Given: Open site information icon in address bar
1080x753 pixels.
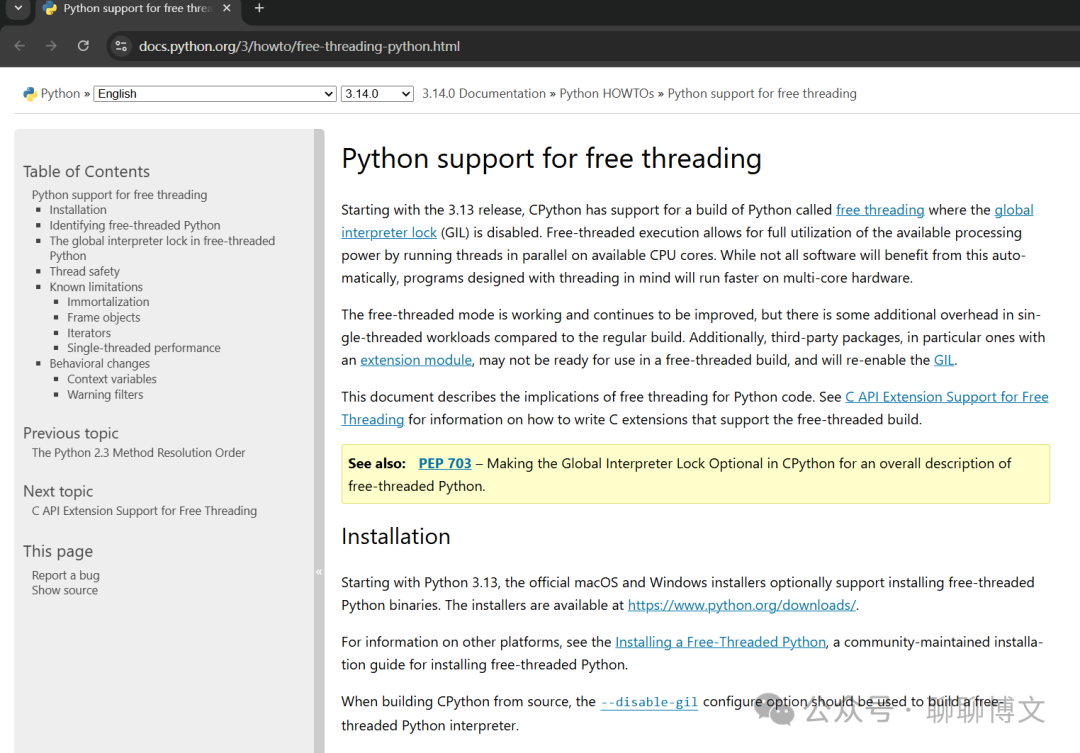Looking at the screenshot, I should (x=121, y=46).
